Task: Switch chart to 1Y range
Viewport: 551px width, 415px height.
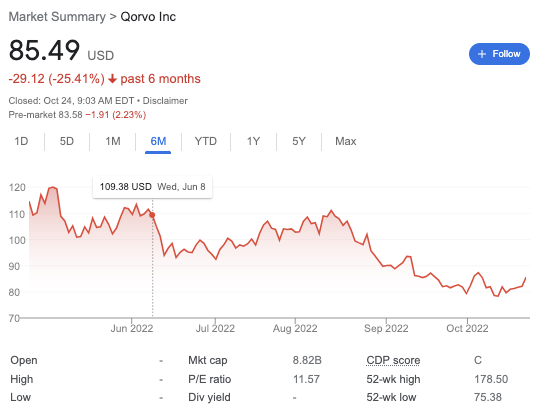Action: [253, 141]
